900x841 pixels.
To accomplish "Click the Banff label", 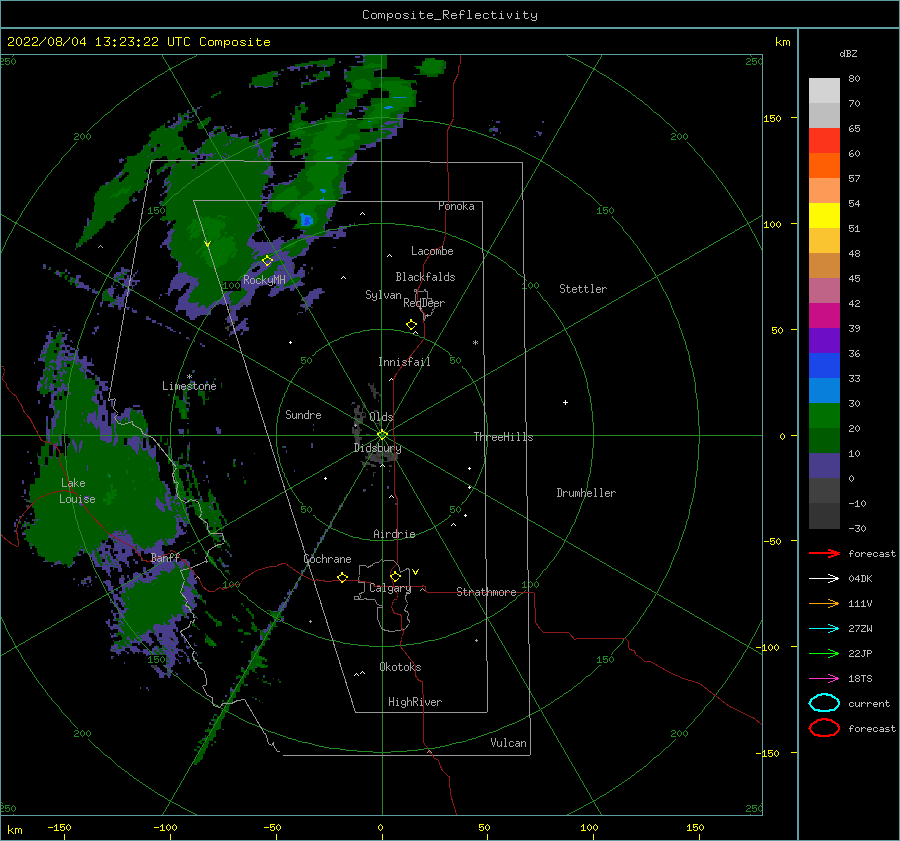I will click(x=165, y=557).
